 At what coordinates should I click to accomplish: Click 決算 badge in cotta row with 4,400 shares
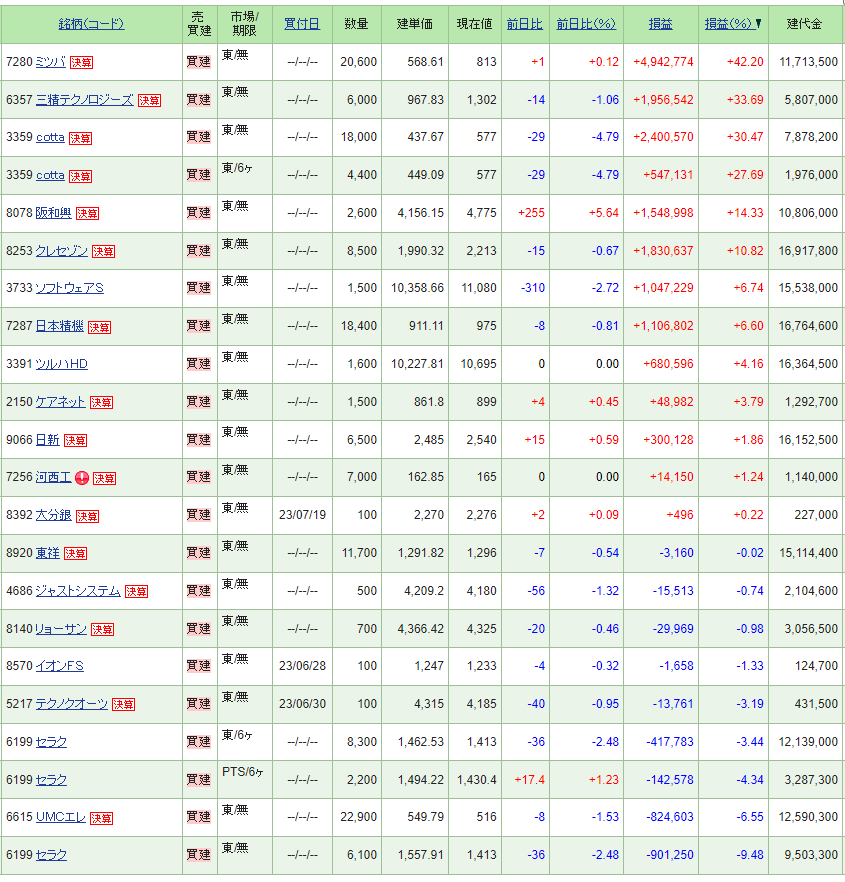tap(80, 176)
